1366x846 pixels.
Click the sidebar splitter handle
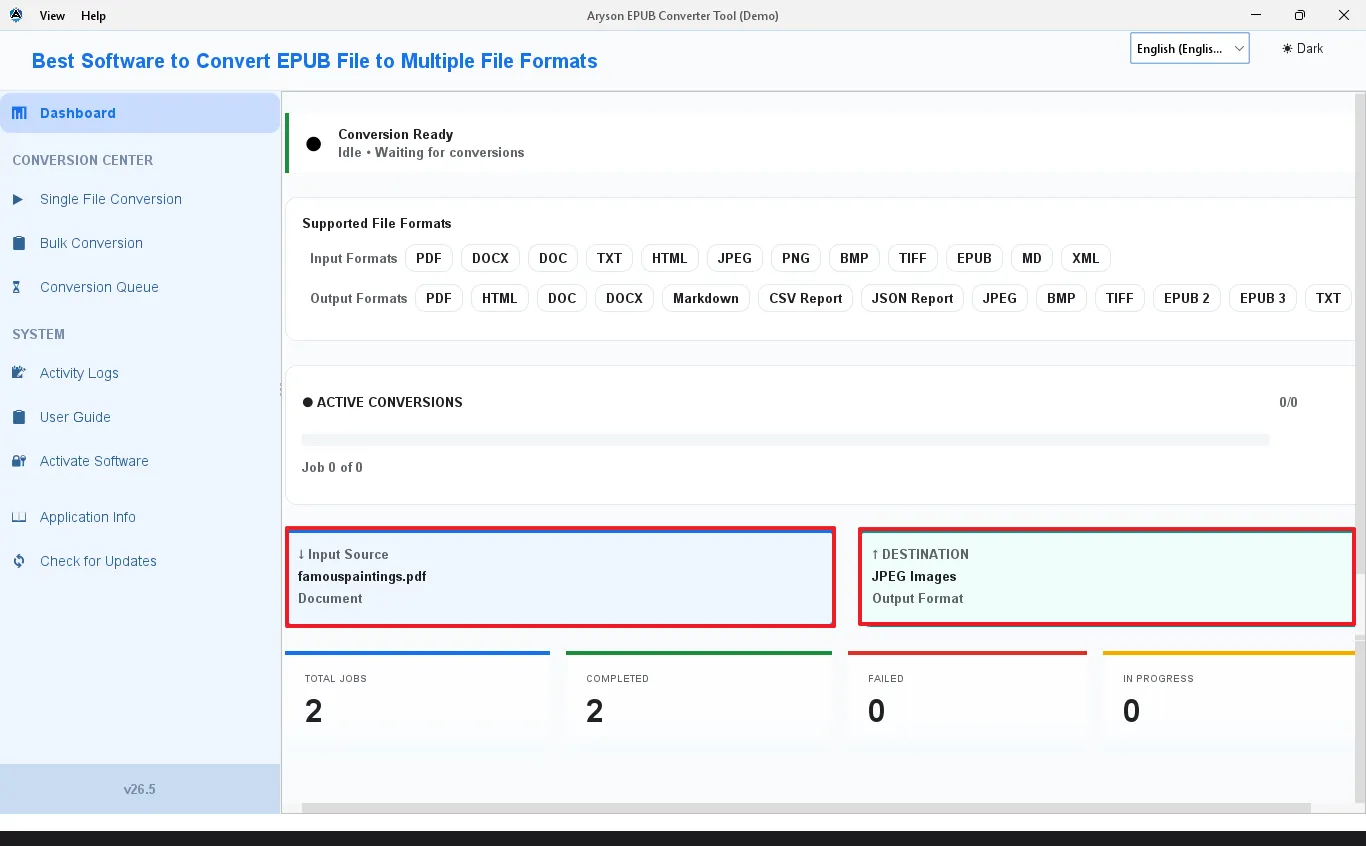281,390
